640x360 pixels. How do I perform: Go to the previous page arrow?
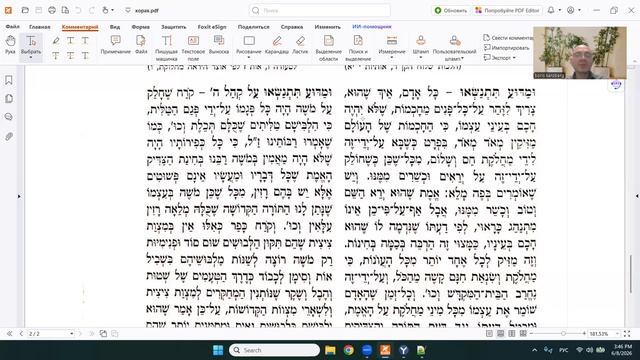[x=21, y=334]
